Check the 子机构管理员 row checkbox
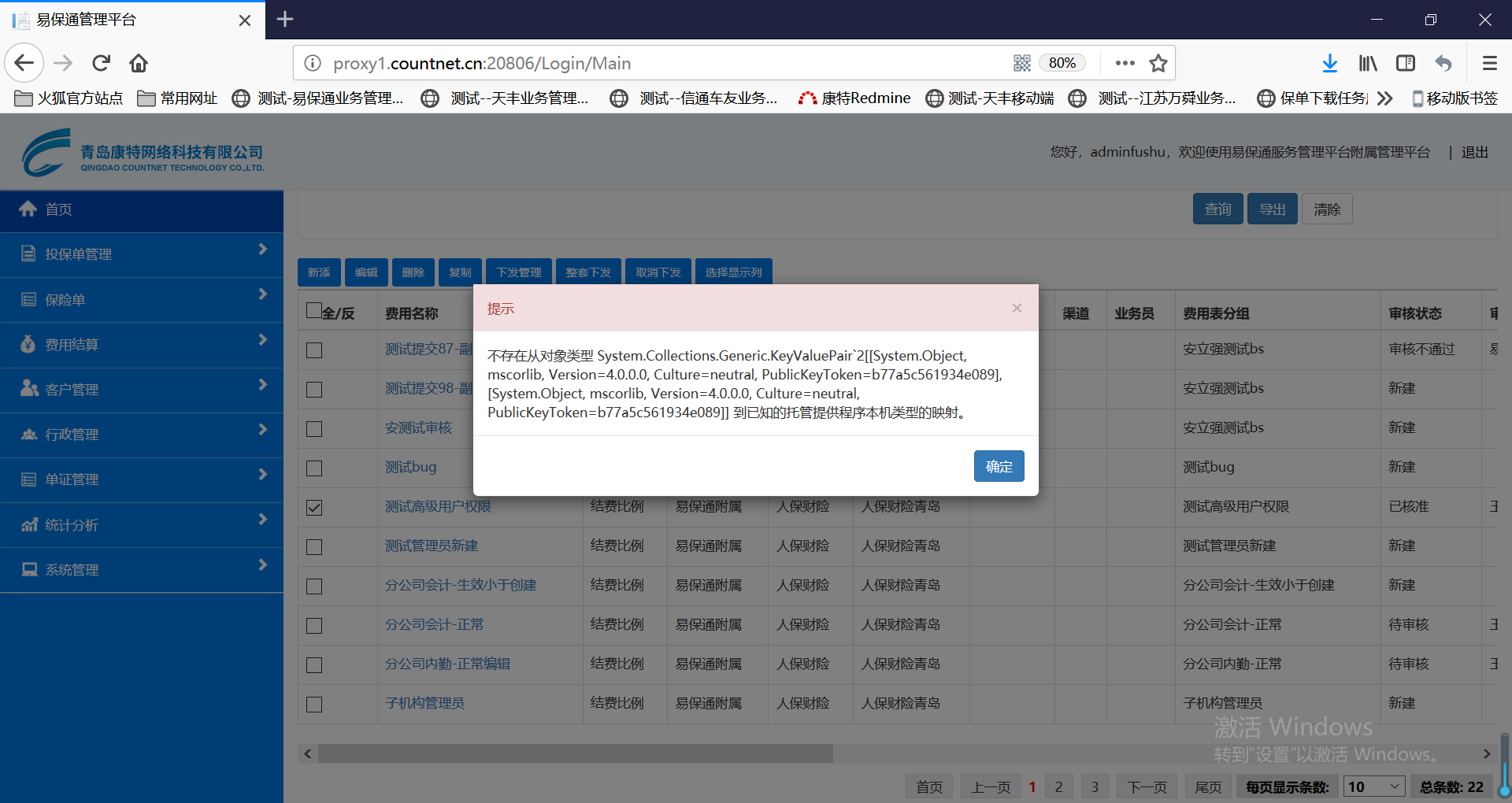 [314, 705]
